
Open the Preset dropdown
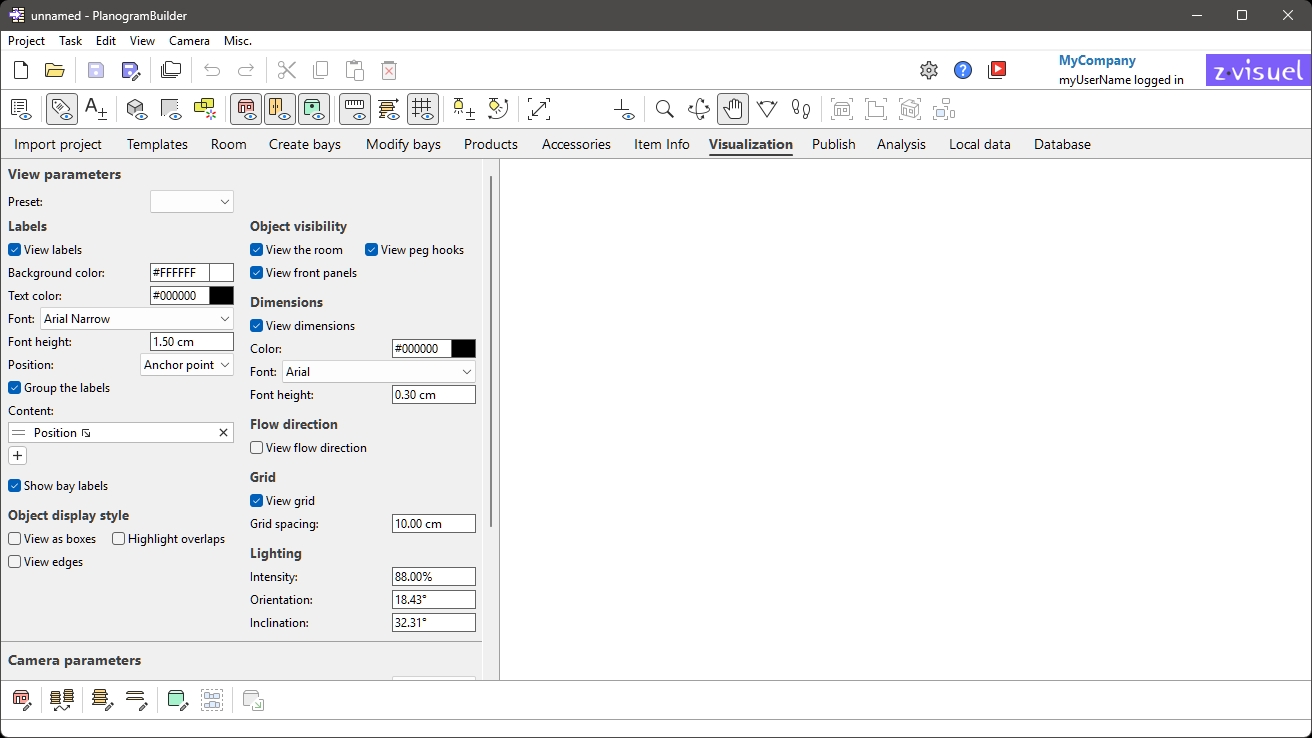(x=191, y=202)
